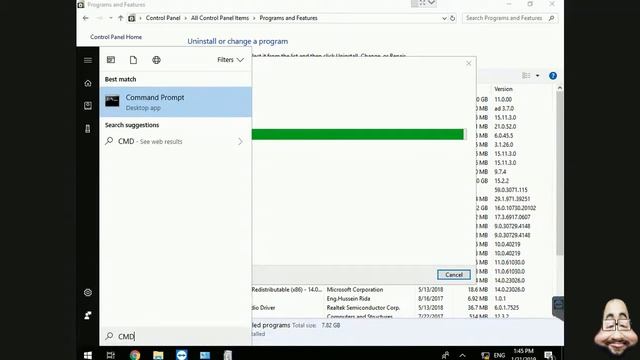Screen dimensions: 640x360
Task: Cancel the uninstall progress dialog
Action: (453, 275)
